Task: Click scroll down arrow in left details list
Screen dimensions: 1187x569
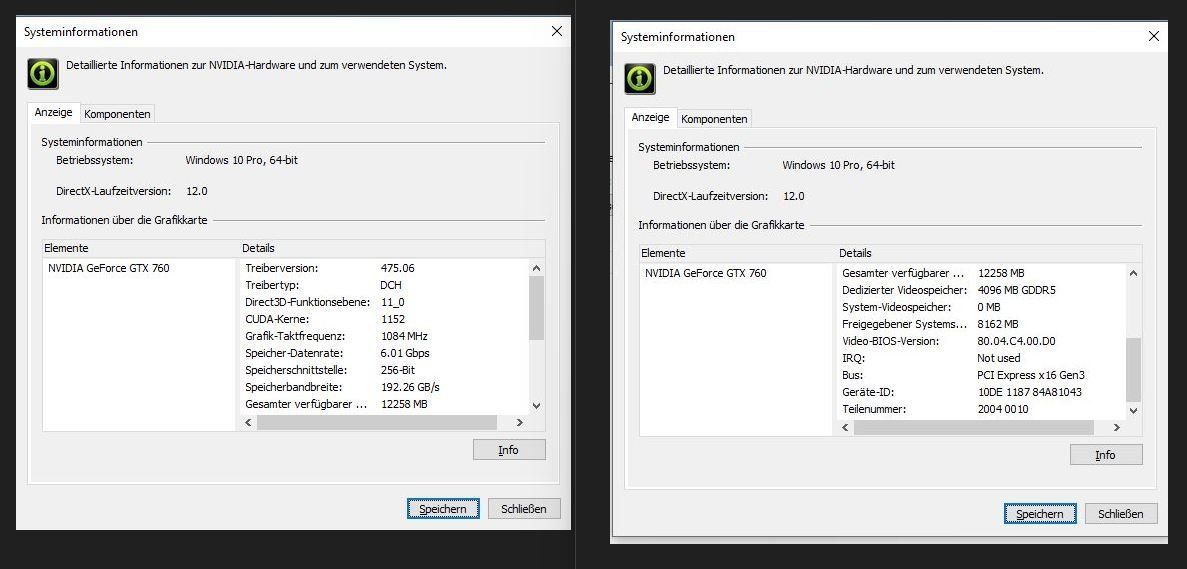Action: (536, 406)
